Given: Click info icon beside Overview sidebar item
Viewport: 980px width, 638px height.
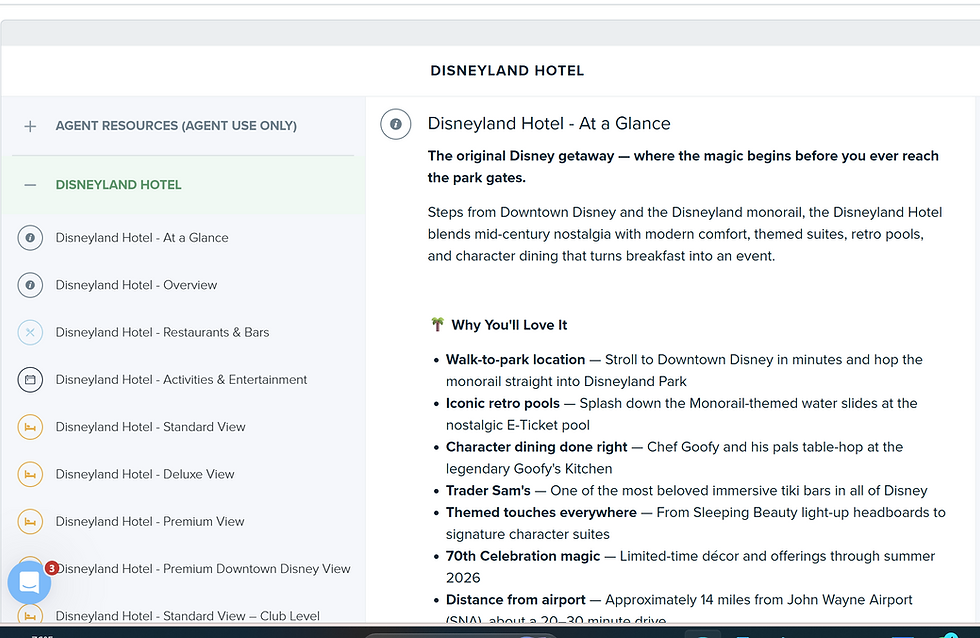Looking at the screenshot, I should [x=30, y=285].
